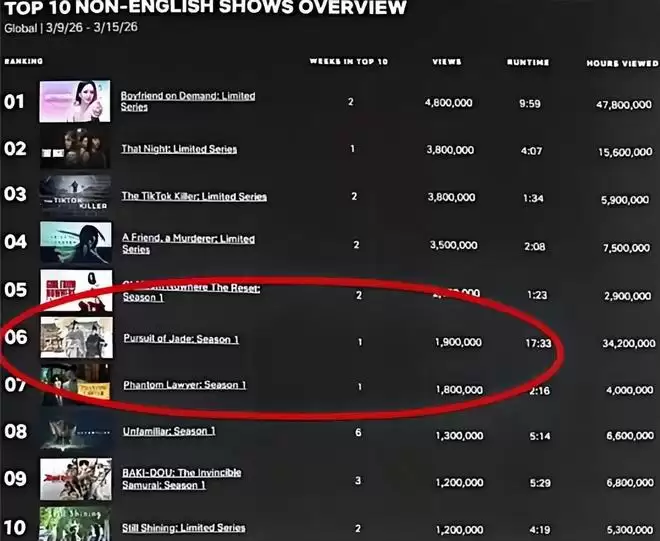660x541 pixels.
Task: Open 'Unfamiliar: Season 1' title link
Action: [x=168, y=431]
